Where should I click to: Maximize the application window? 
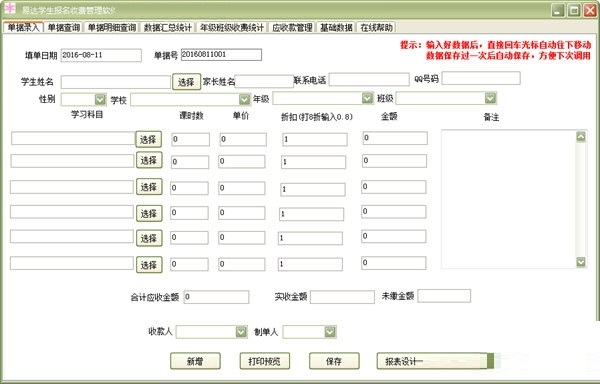pos(574,10)
